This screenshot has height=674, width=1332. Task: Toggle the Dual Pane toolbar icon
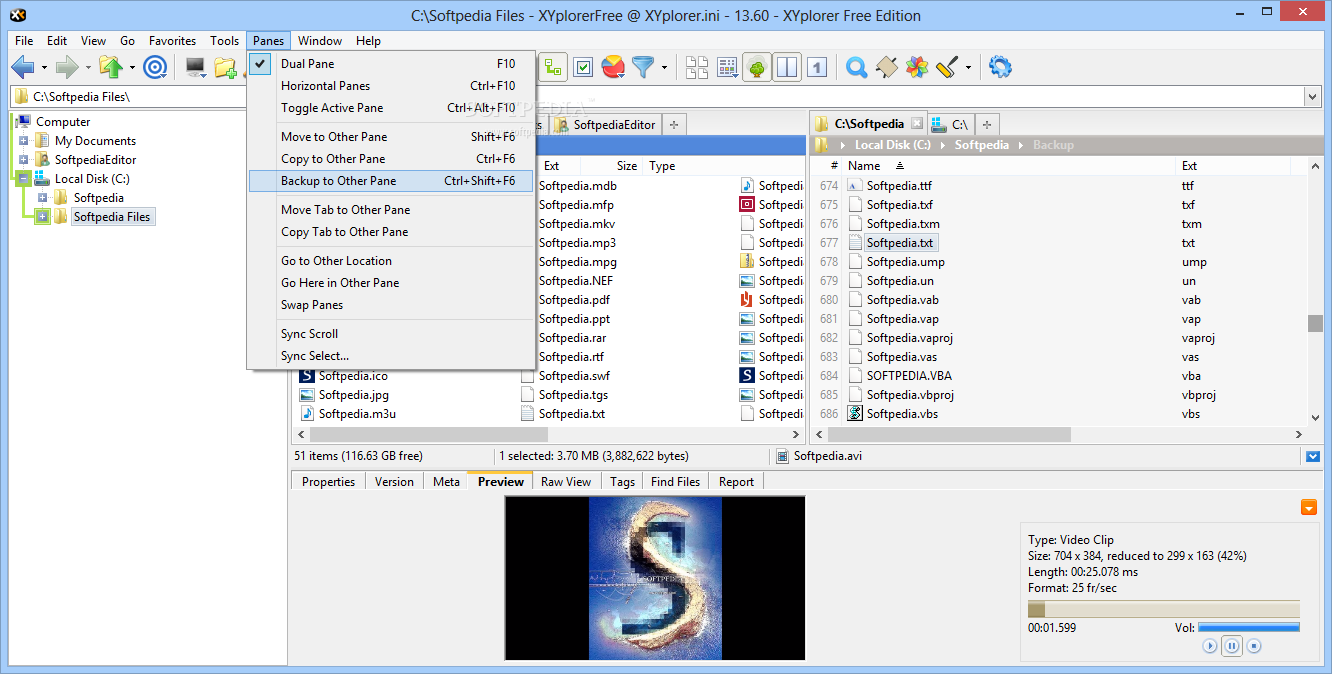(787, 67)
